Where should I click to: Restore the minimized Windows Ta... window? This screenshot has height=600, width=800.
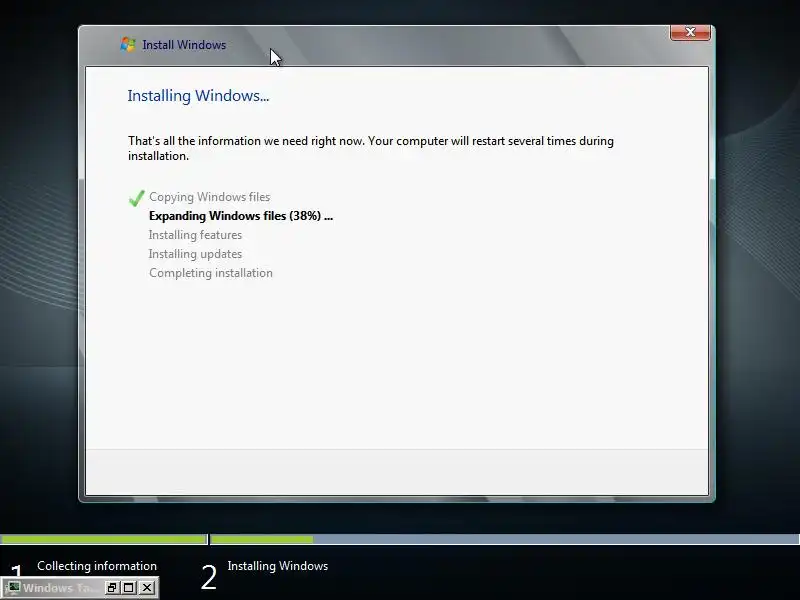[x=112, y=588]
